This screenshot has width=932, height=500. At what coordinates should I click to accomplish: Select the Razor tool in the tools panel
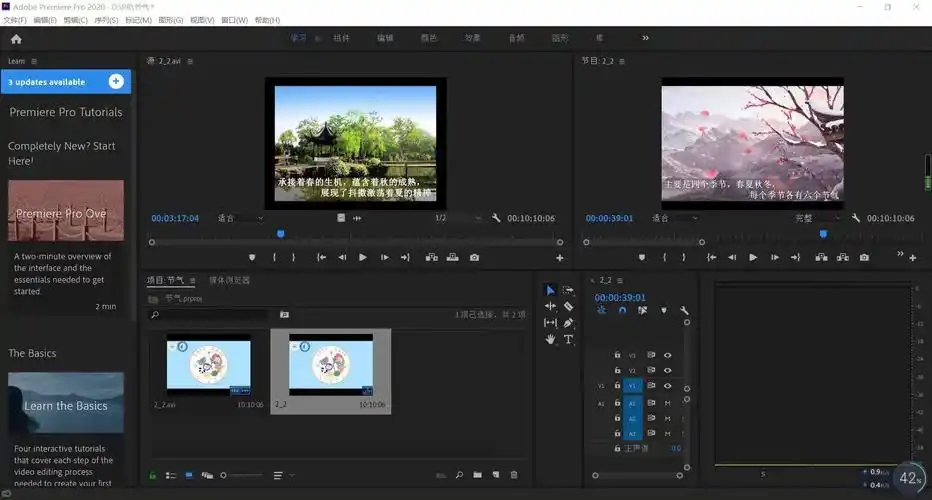tap(568, 307)
